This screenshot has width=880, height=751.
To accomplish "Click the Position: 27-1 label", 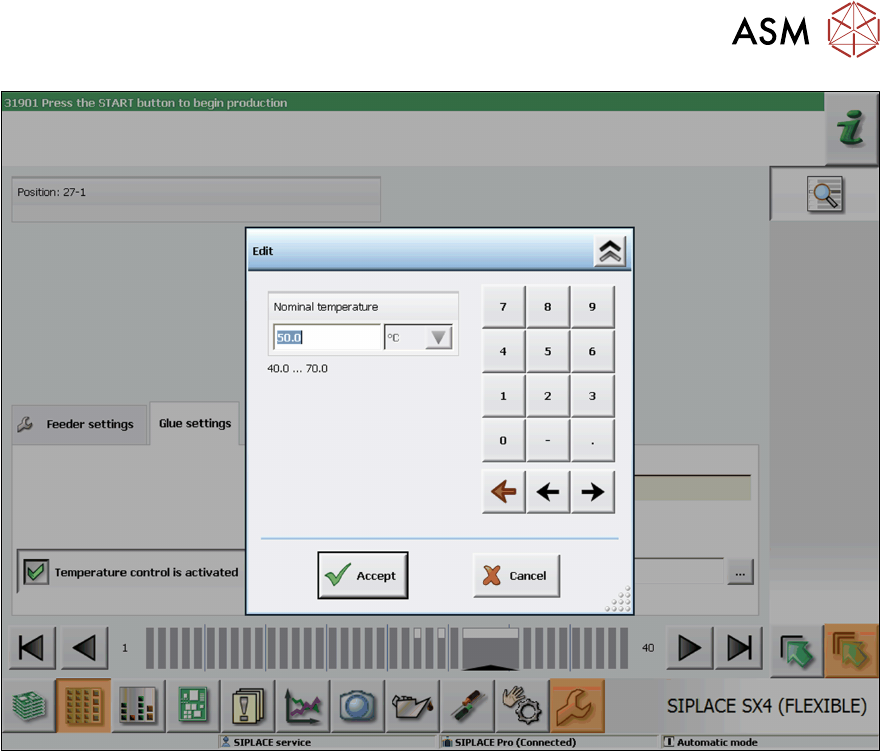I will point(52,192).
